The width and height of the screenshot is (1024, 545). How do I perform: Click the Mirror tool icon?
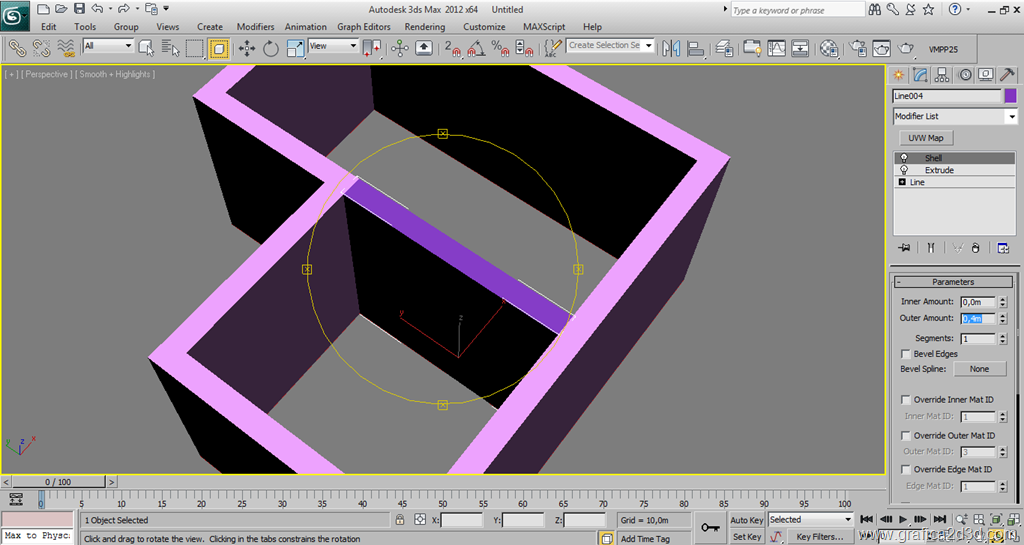point(670,47)
